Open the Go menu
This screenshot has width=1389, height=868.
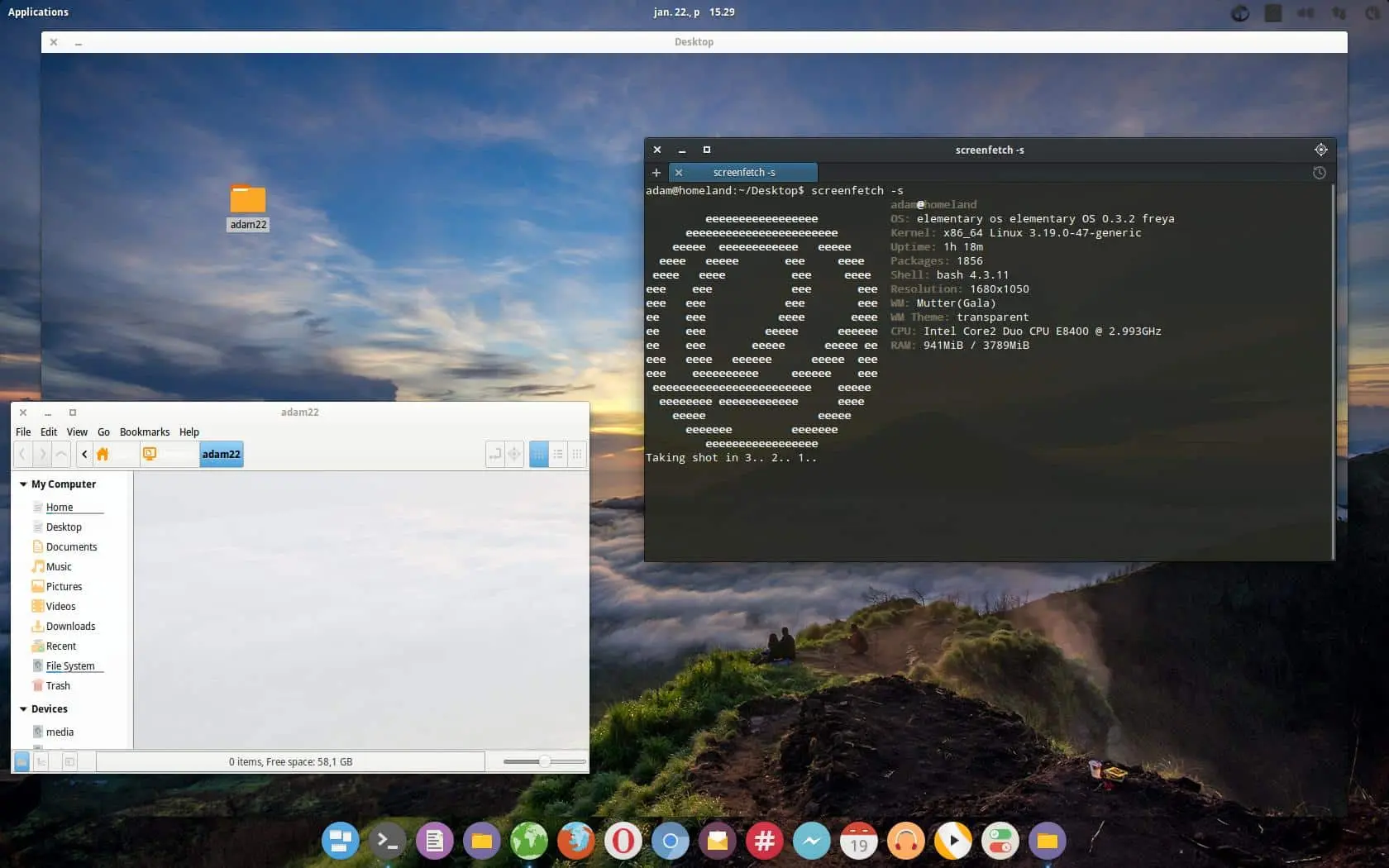103,432
